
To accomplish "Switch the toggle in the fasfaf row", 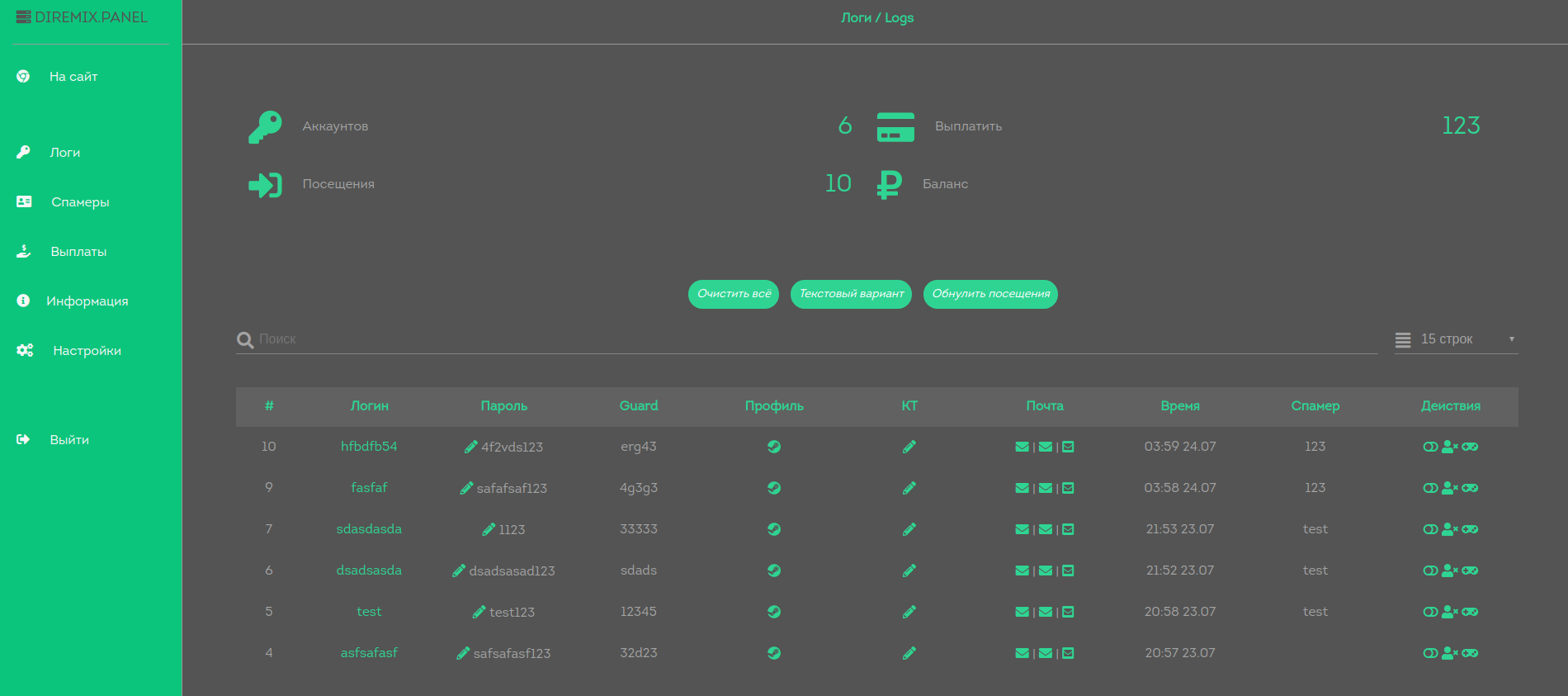I will [x=1430, y=488].
